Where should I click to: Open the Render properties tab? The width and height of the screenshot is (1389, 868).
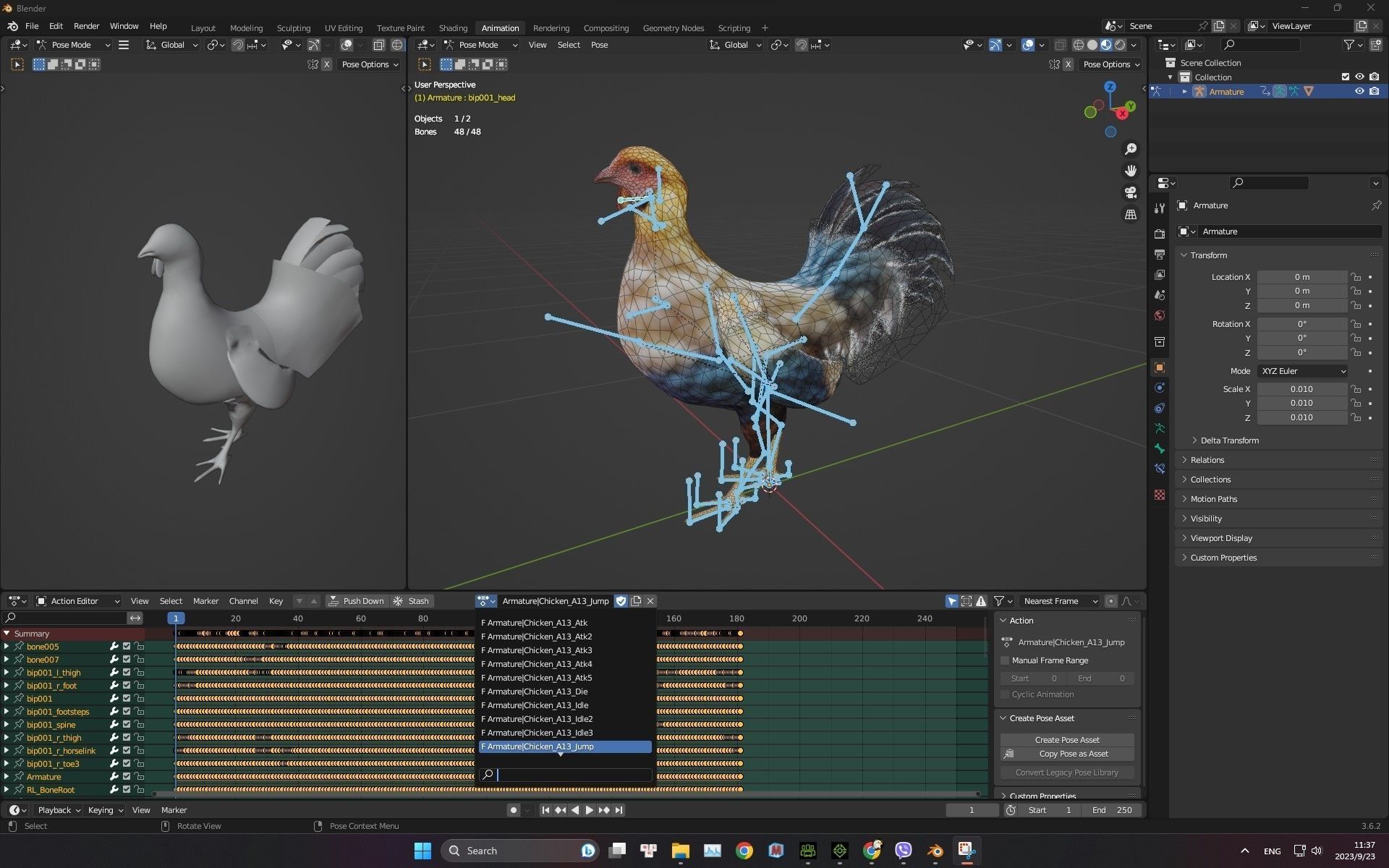(1160, 234)
